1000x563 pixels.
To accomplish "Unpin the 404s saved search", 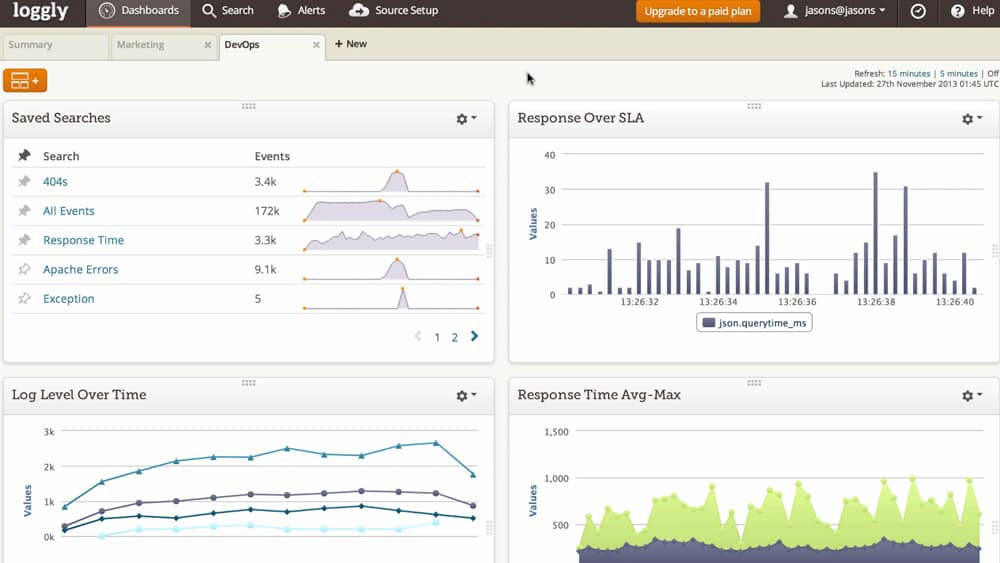I will pos(24,182).
